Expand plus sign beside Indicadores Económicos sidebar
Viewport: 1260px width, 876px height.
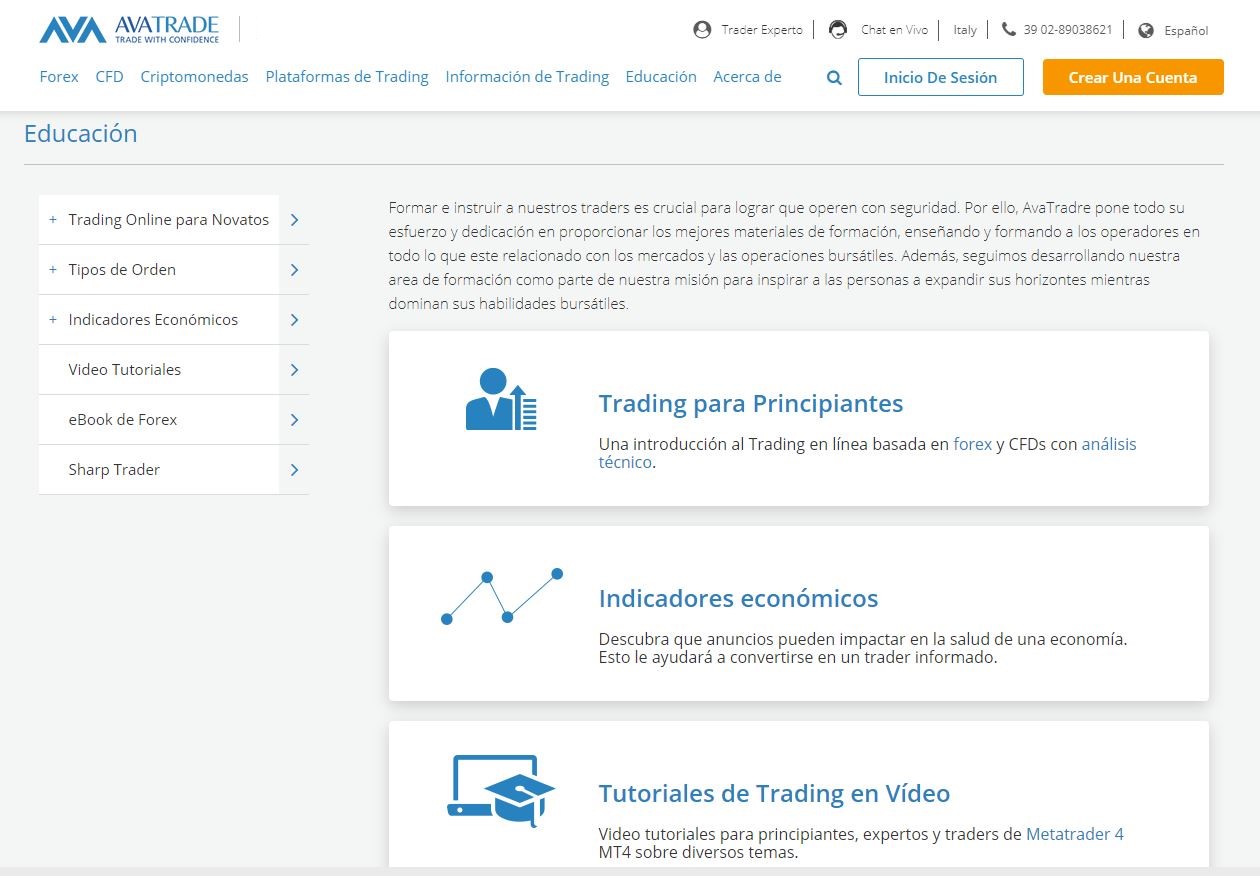pyautogui.click(x=53, y=320)
